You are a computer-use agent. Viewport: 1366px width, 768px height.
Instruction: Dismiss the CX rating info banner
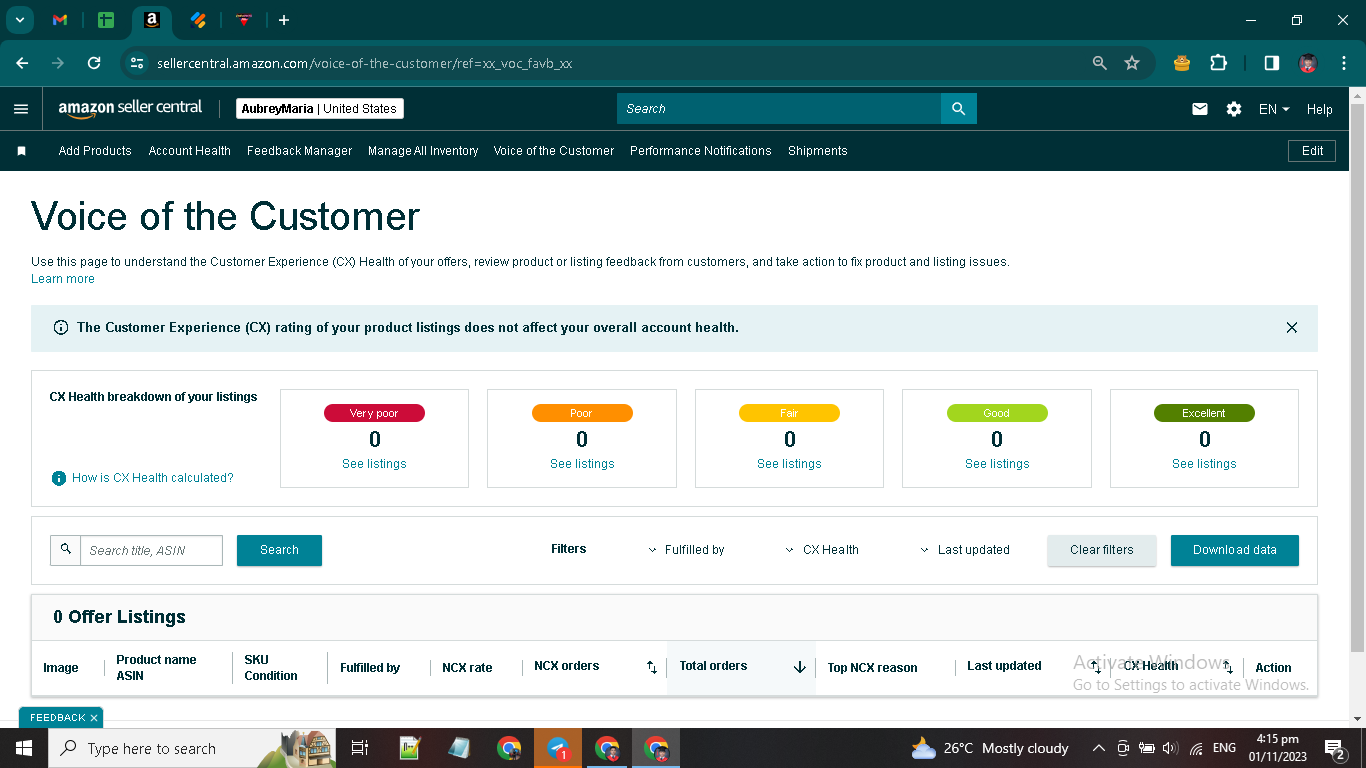click(x=1292, y=328)
